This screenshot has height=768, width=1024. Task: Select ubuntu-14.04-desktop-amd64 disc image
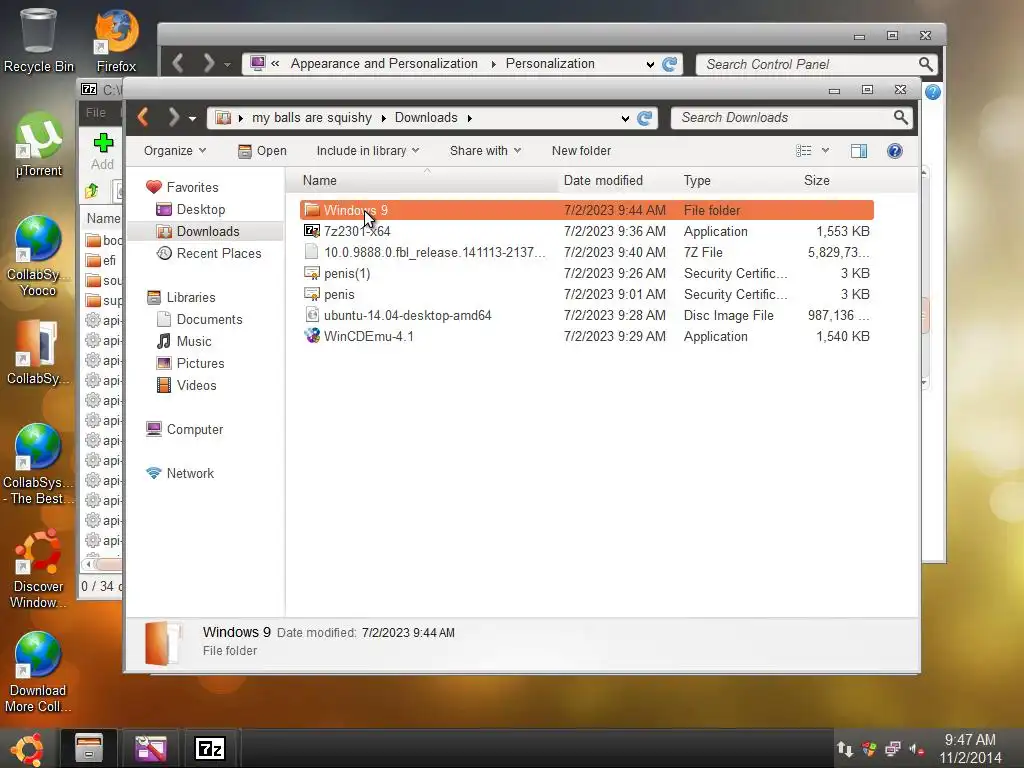[586, 315]
